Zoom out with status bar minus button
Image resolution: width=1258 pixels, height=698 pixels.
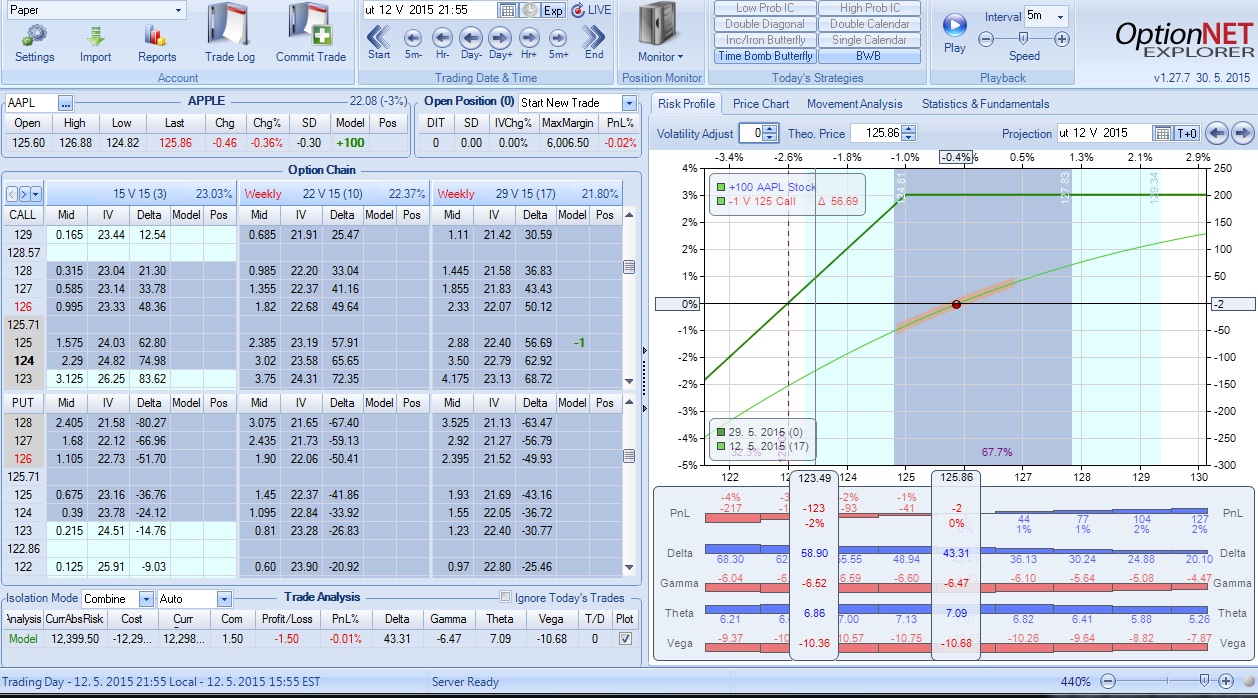(1108, 682)
